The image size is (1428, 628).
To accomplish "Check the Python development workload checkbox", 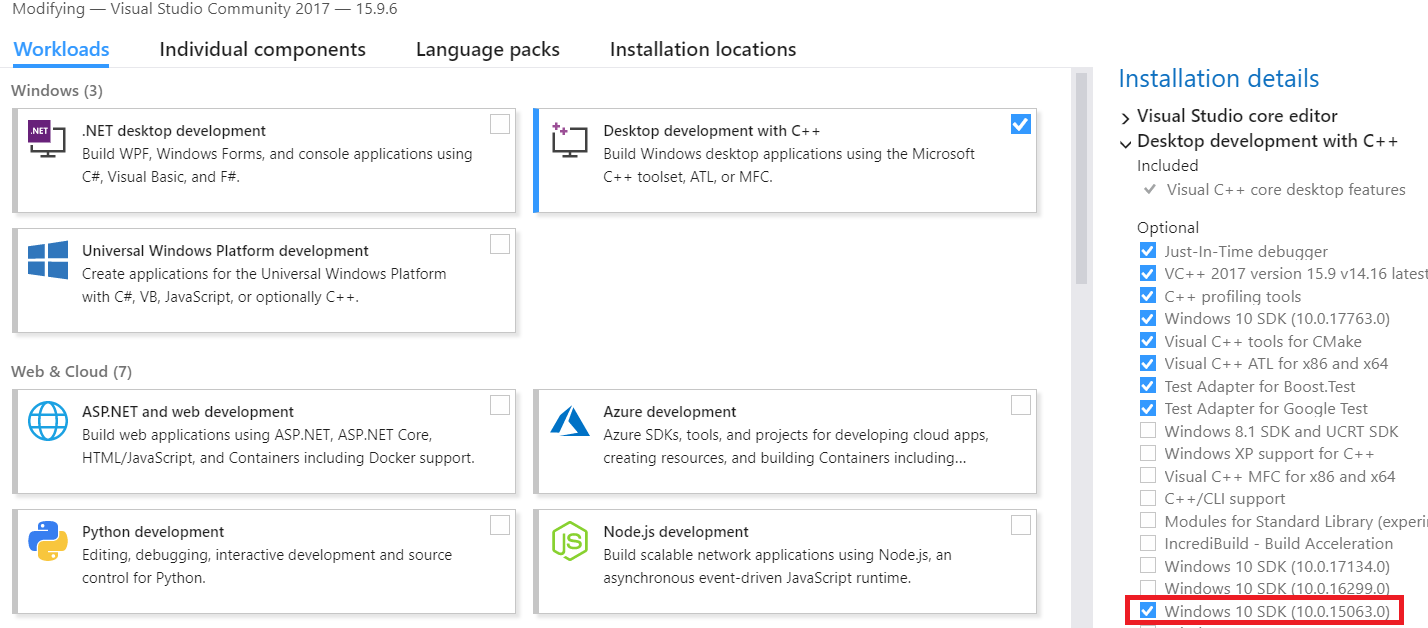I will tap(499, 525).
